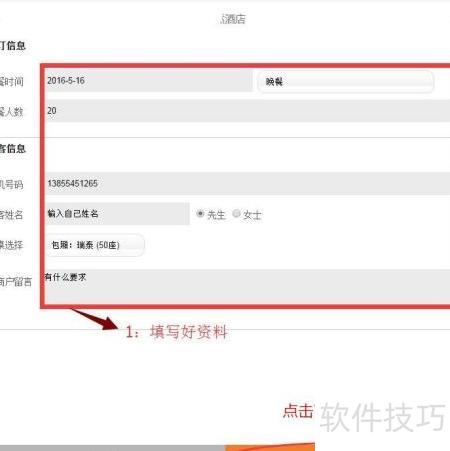Select the 先生 radio button
450x451 pixels.
point(200,213)
